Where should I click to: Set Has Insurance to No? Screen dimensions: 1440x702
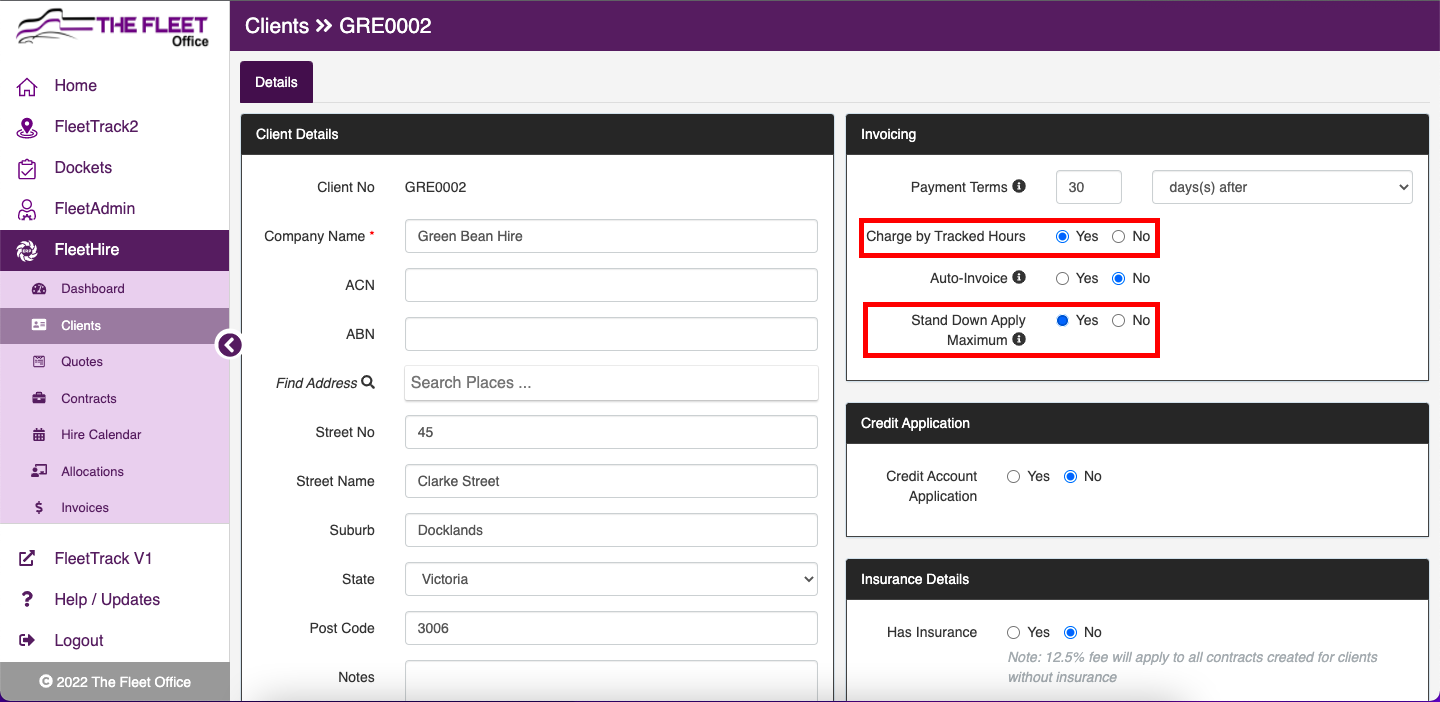[1070, 633]
